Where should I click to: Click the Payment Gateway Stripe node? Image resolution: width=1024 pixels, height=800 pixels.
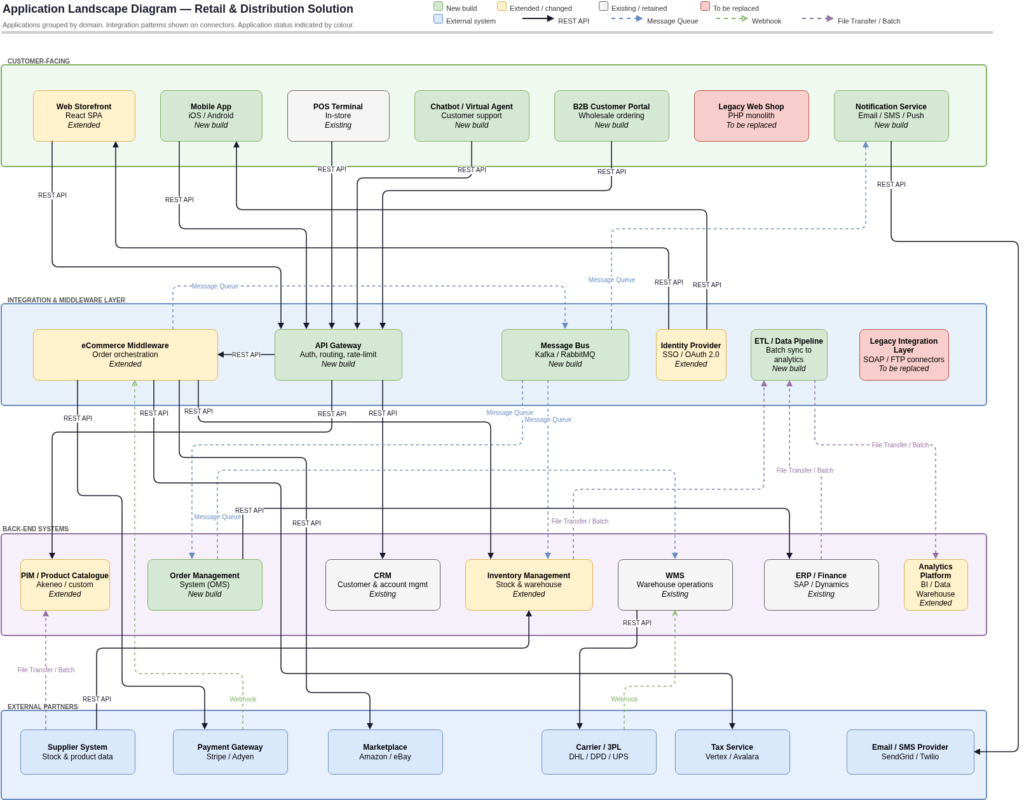coord(231,751)
